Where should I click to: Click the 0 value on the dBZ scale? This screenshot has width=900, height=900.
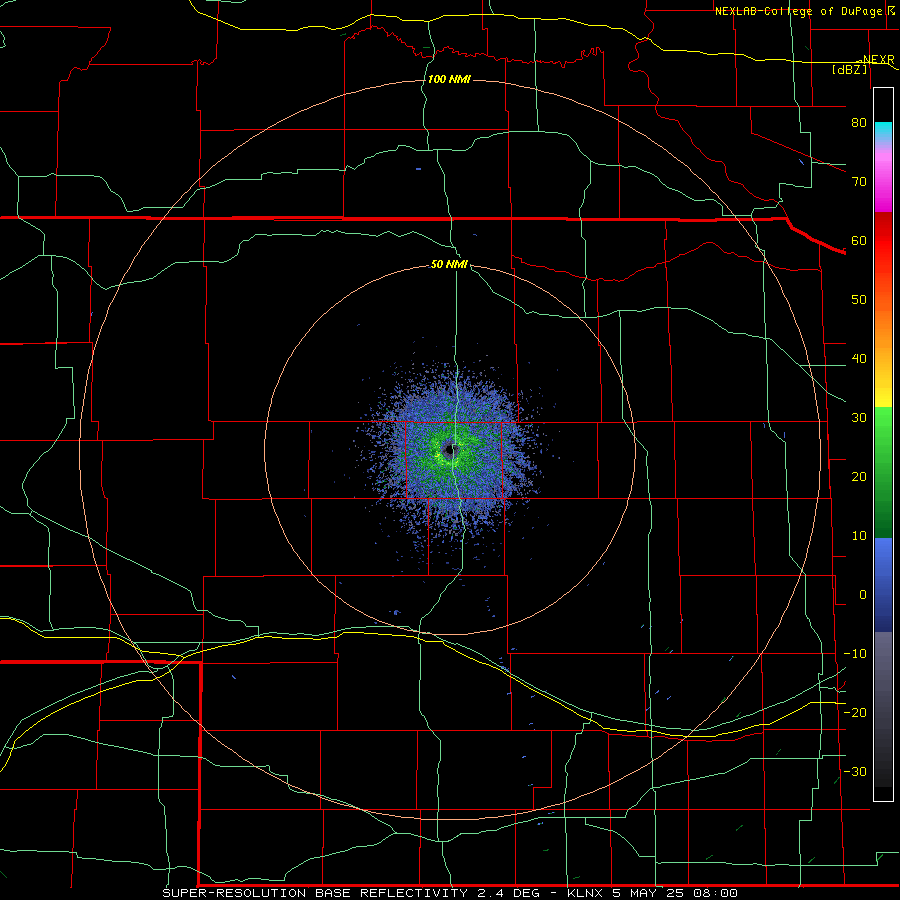click(863, 595)
